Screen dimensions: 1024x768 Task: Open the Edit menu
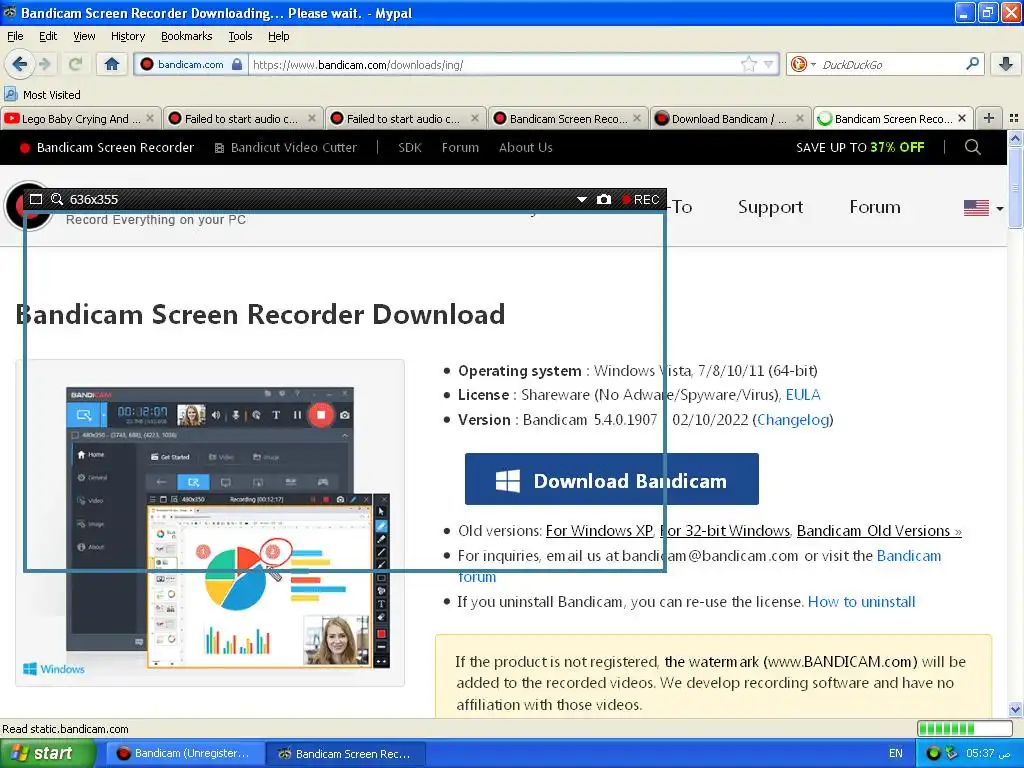(x=48, y=36)
